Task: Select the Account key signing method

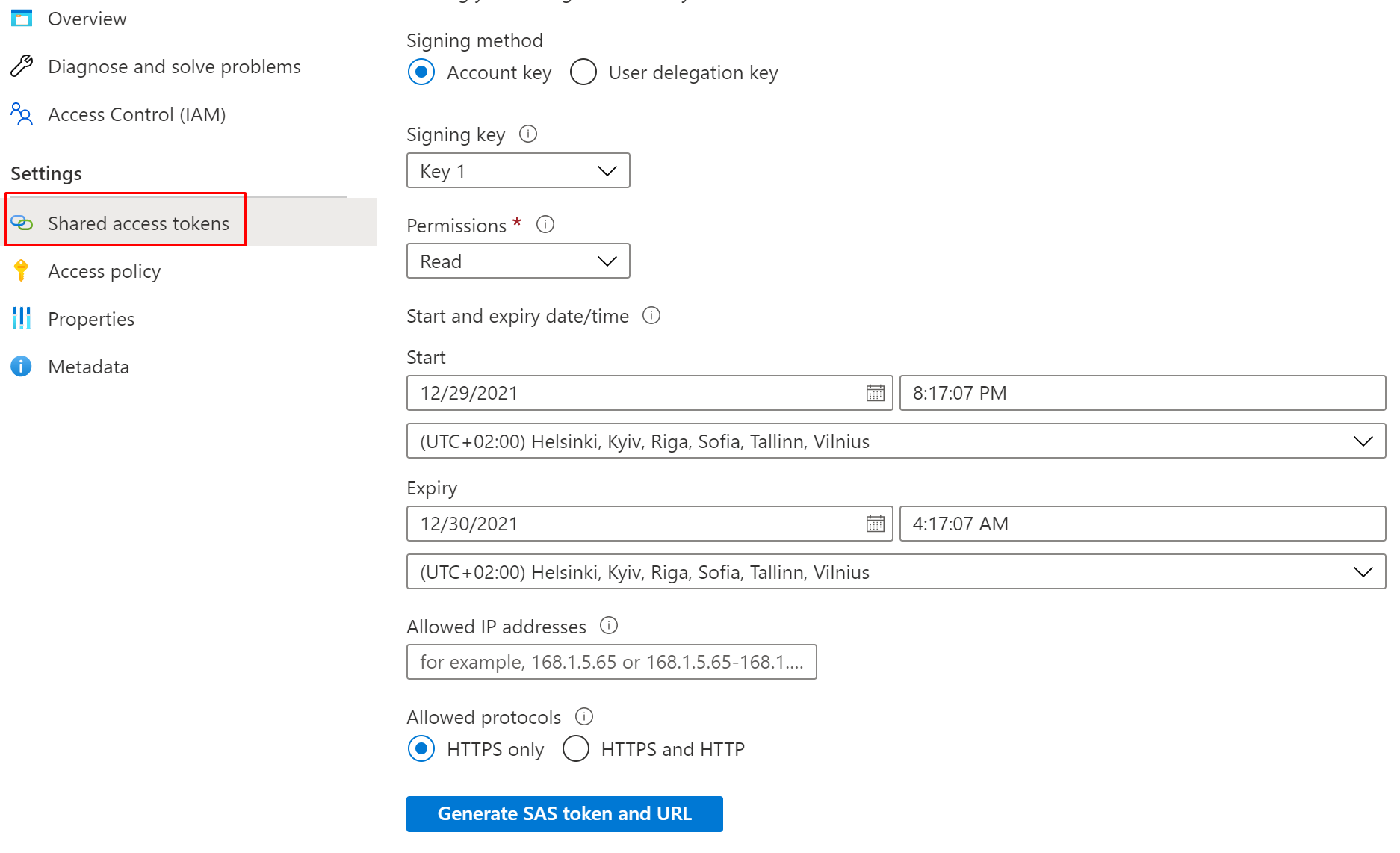Action: coord(421,72)
